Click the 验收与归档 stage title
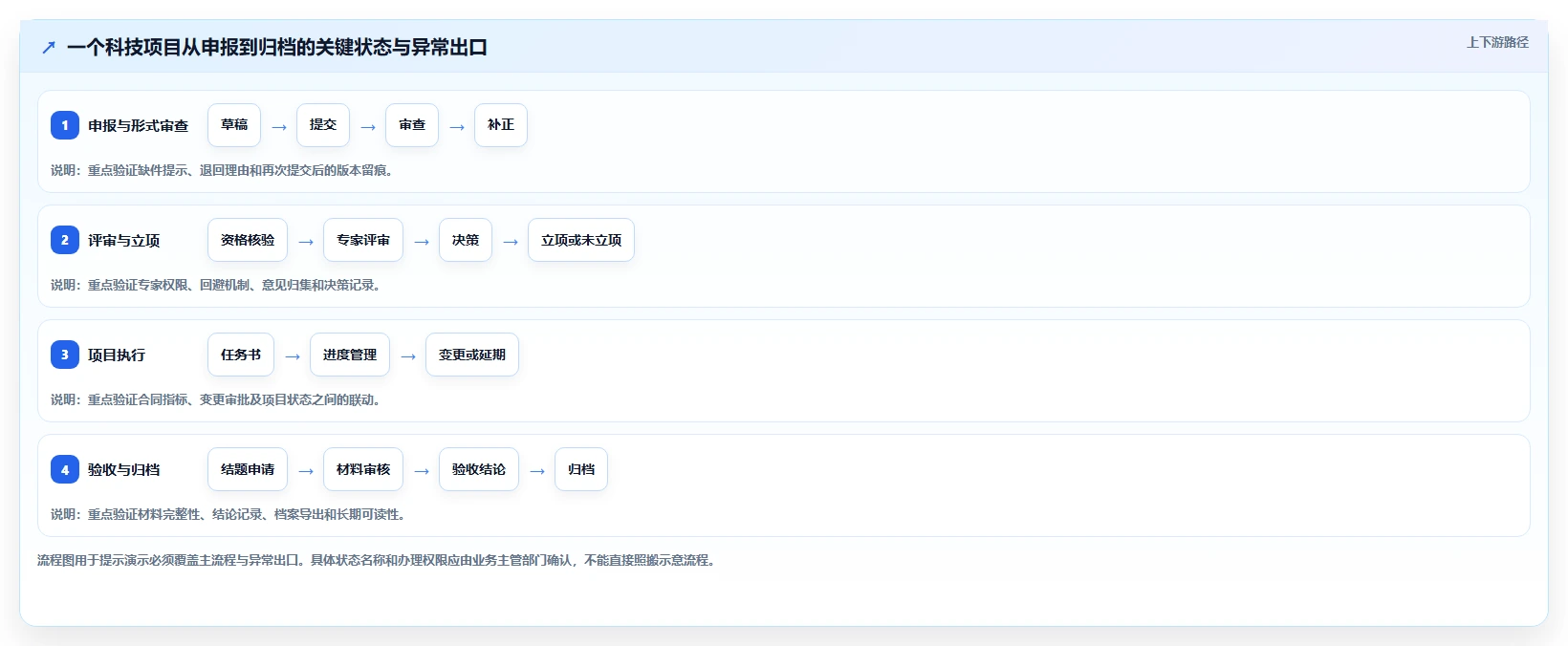 [124, 469]
